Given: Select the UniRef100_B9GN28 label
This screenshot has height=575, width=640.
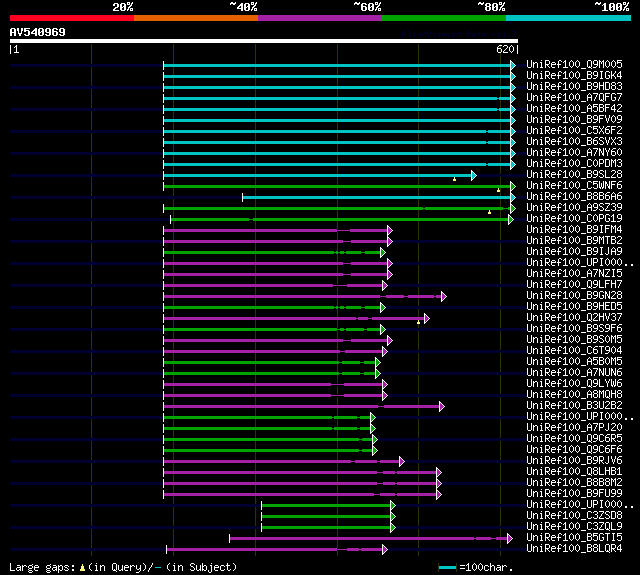Looking at the screenshot, I should [574, 296].
